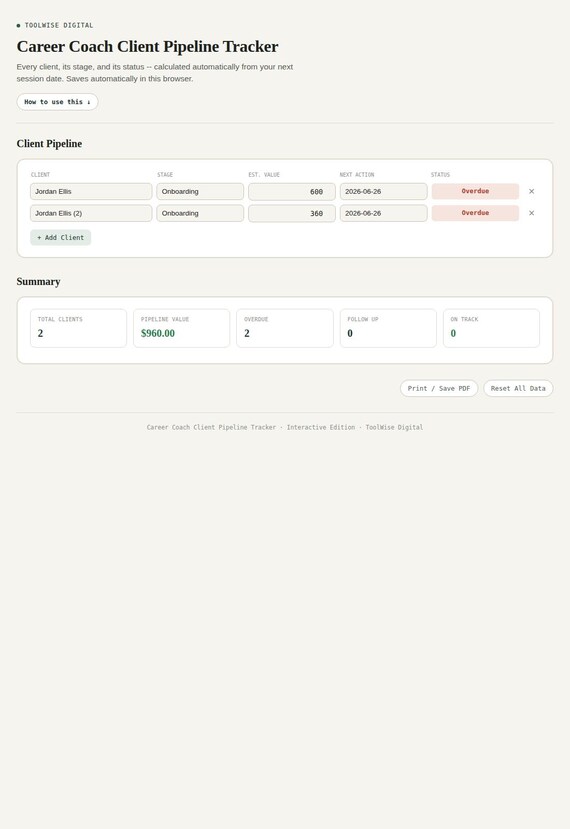The width and height of the screenshot is (570, 829).
Task: Select the Client Pipeline section heading
Action: coord(49,144)
